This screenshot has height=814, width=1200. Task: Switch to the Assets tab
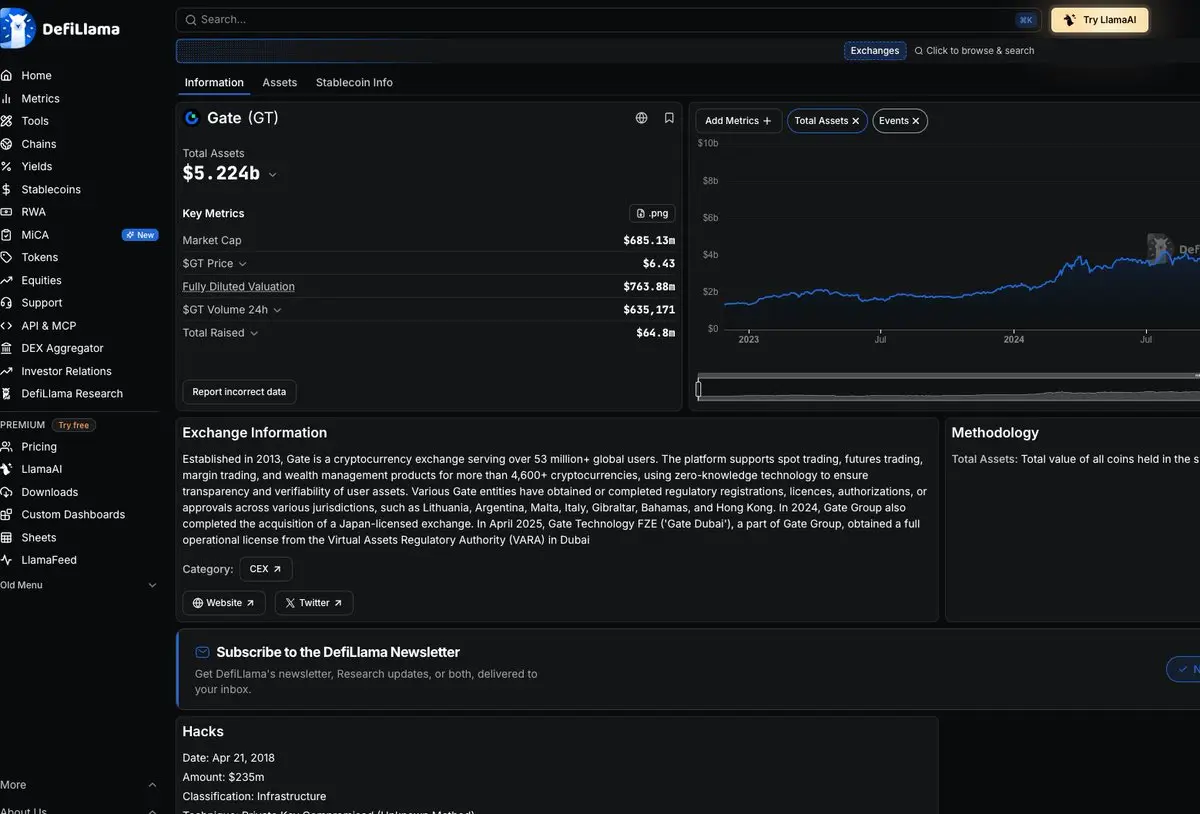point(280,82)
